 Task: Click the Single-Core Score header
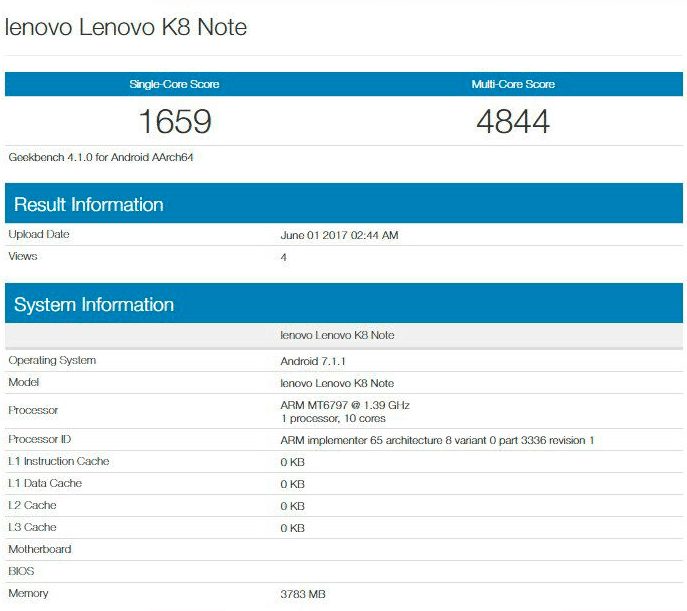(174, 84)
